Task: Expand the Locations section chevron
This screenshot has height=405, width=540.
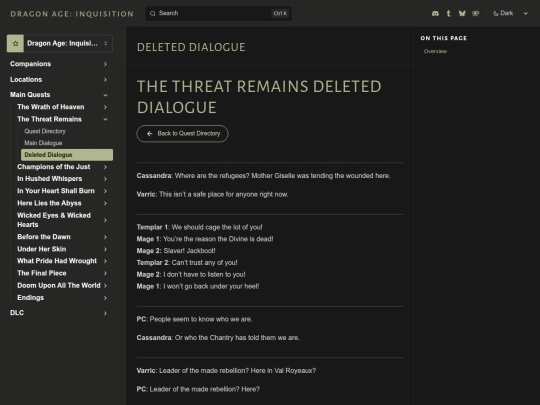Action: click(105, 80)
